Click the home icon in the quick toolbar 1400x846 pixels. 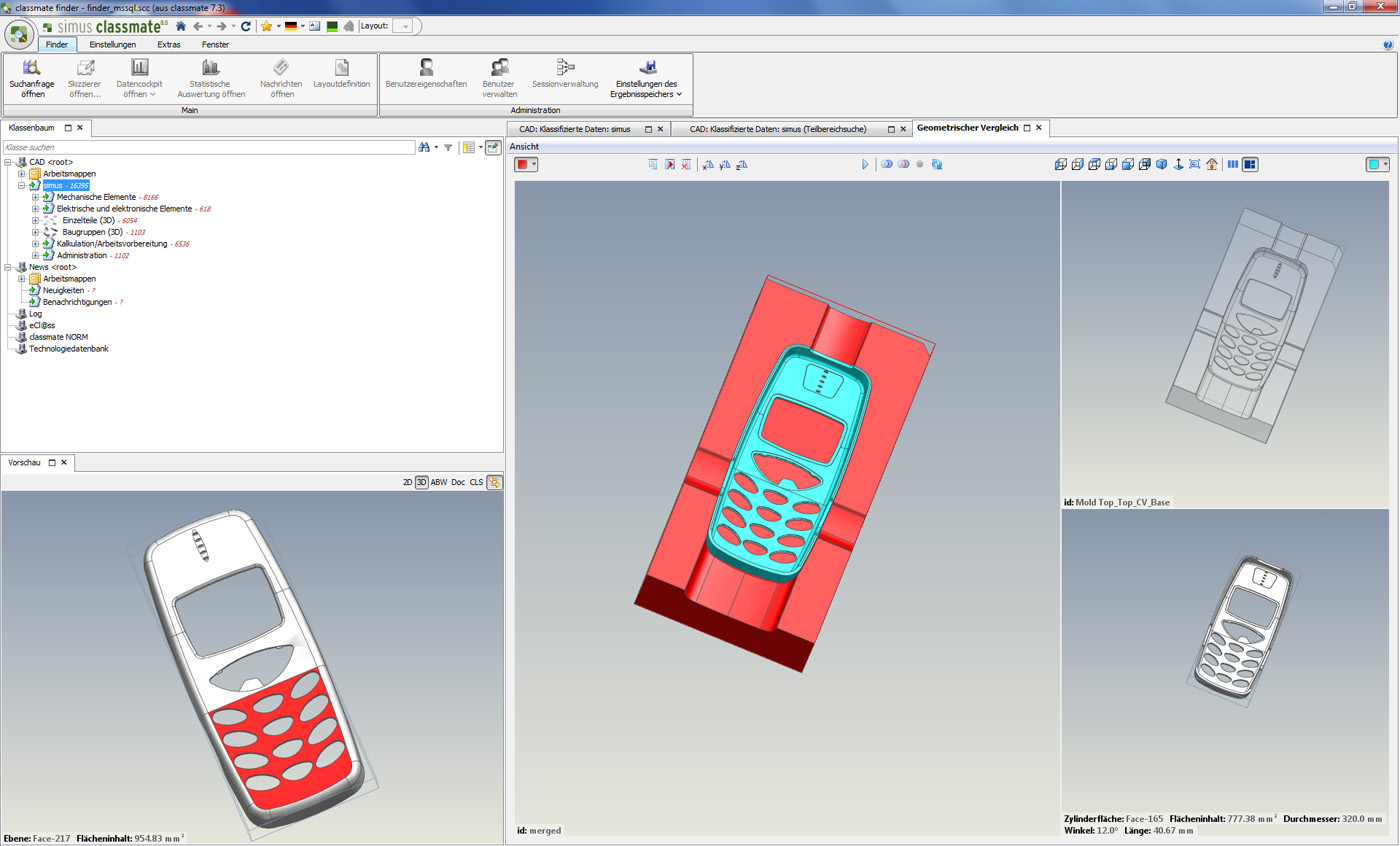point(181,26)
